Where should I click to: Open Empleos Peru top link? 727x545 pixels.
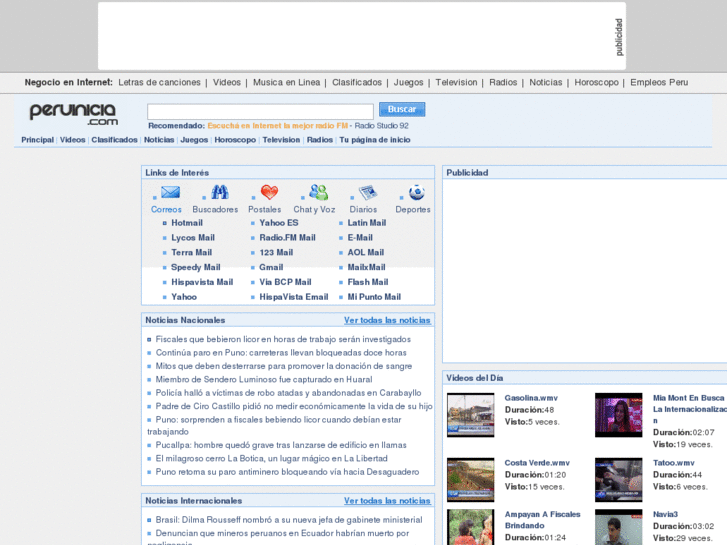(659, 83)
